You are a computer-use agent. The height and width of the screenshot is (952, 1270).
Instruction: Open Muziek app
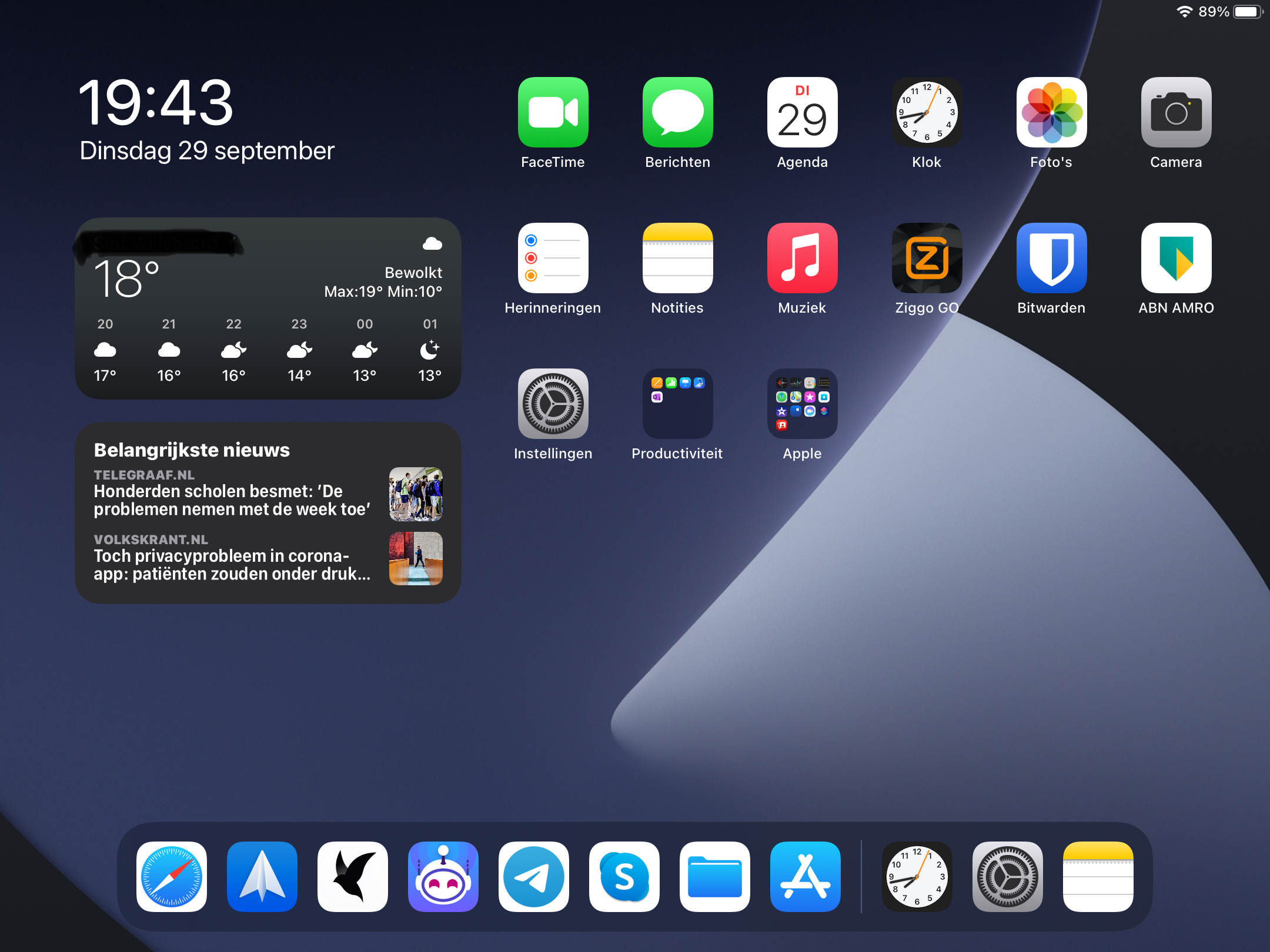click(x=802, y=258)
